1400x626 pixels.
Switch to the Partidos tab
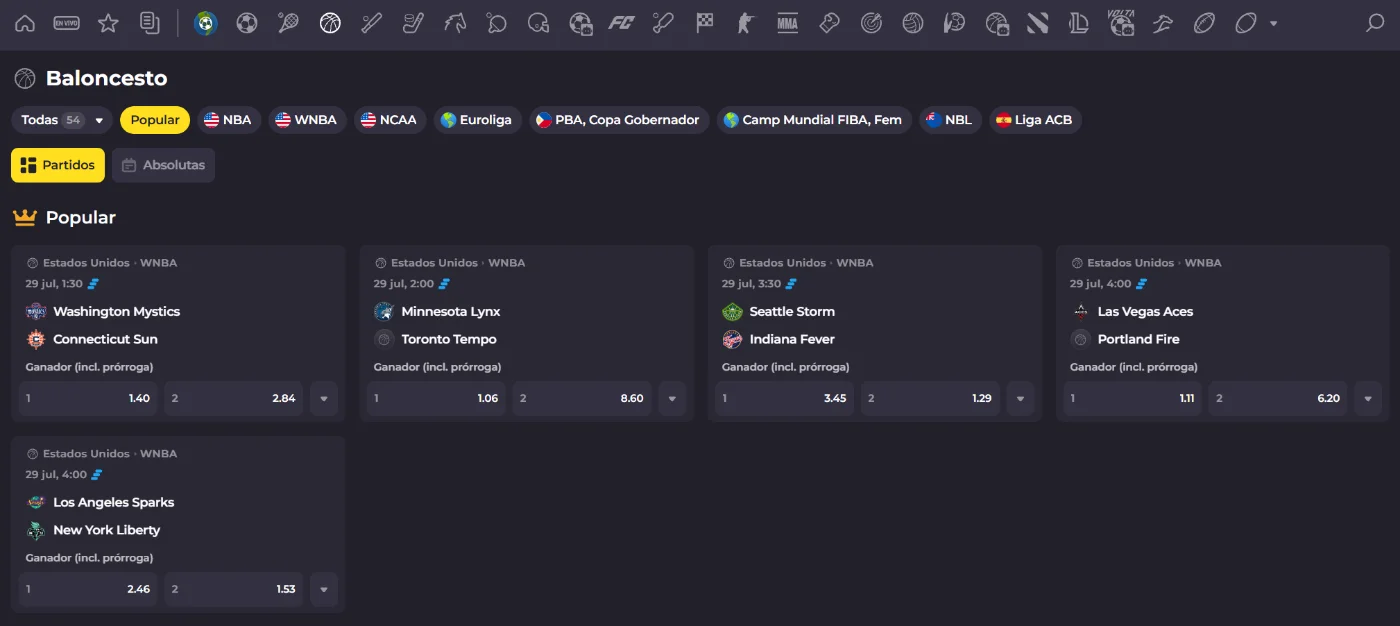coord(58,165)
